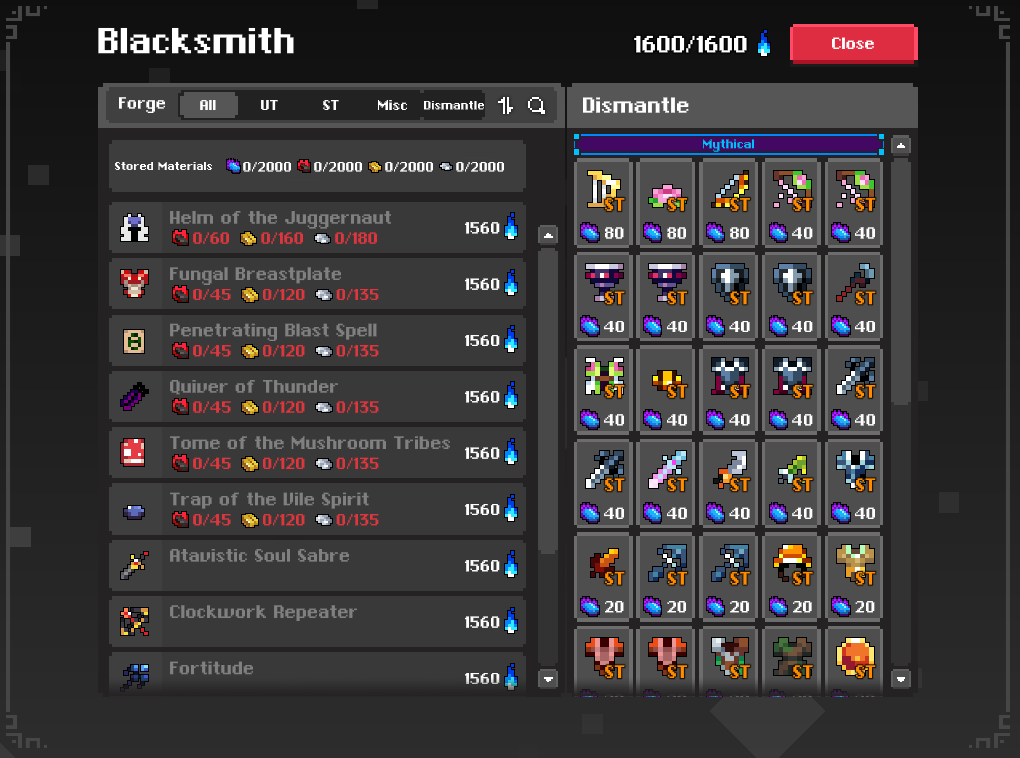Select Helm of the Juggernaut item icon
The image size is (1020, 758).
pos(135,228)
